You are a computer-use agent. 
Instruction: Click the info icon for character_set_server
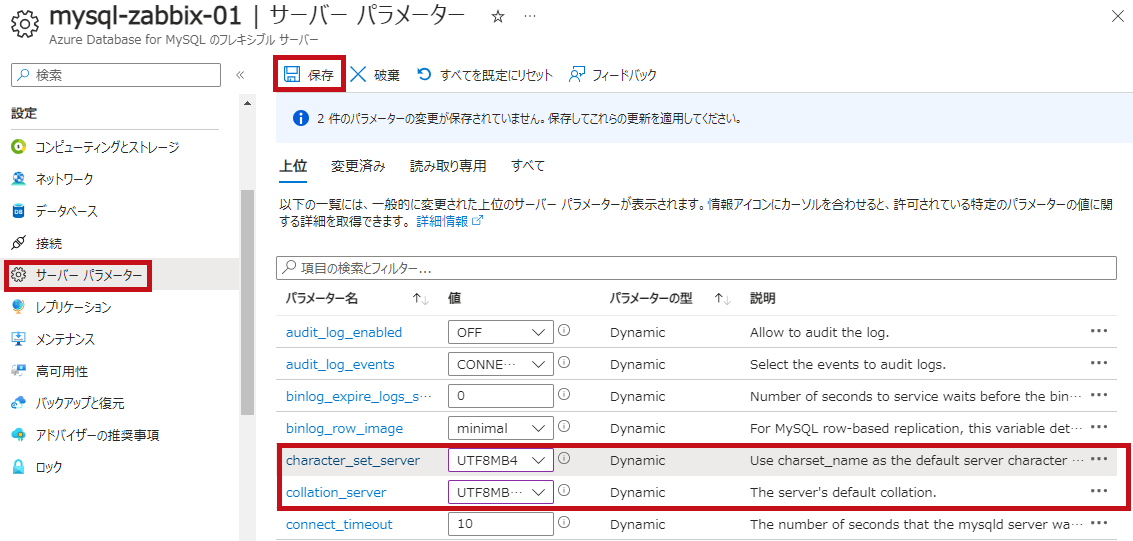[x=565, y=458]
